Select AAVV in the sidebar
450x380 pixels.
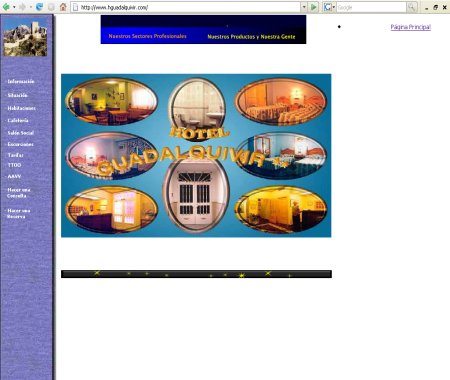[x=14, y=176]
